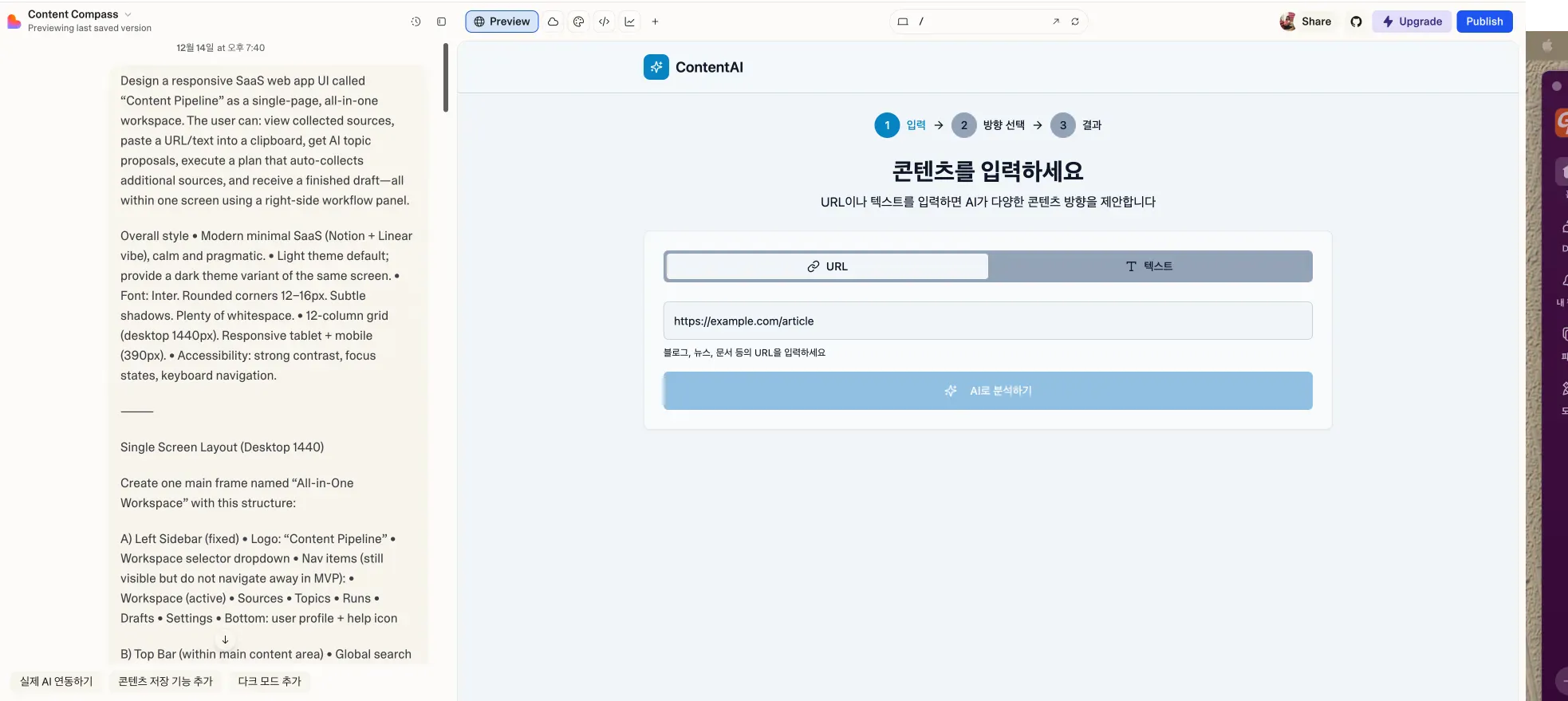This screenshot has height=701, width=1568.
Task: Click the Upgrade button
Action: pos(1412,22)
